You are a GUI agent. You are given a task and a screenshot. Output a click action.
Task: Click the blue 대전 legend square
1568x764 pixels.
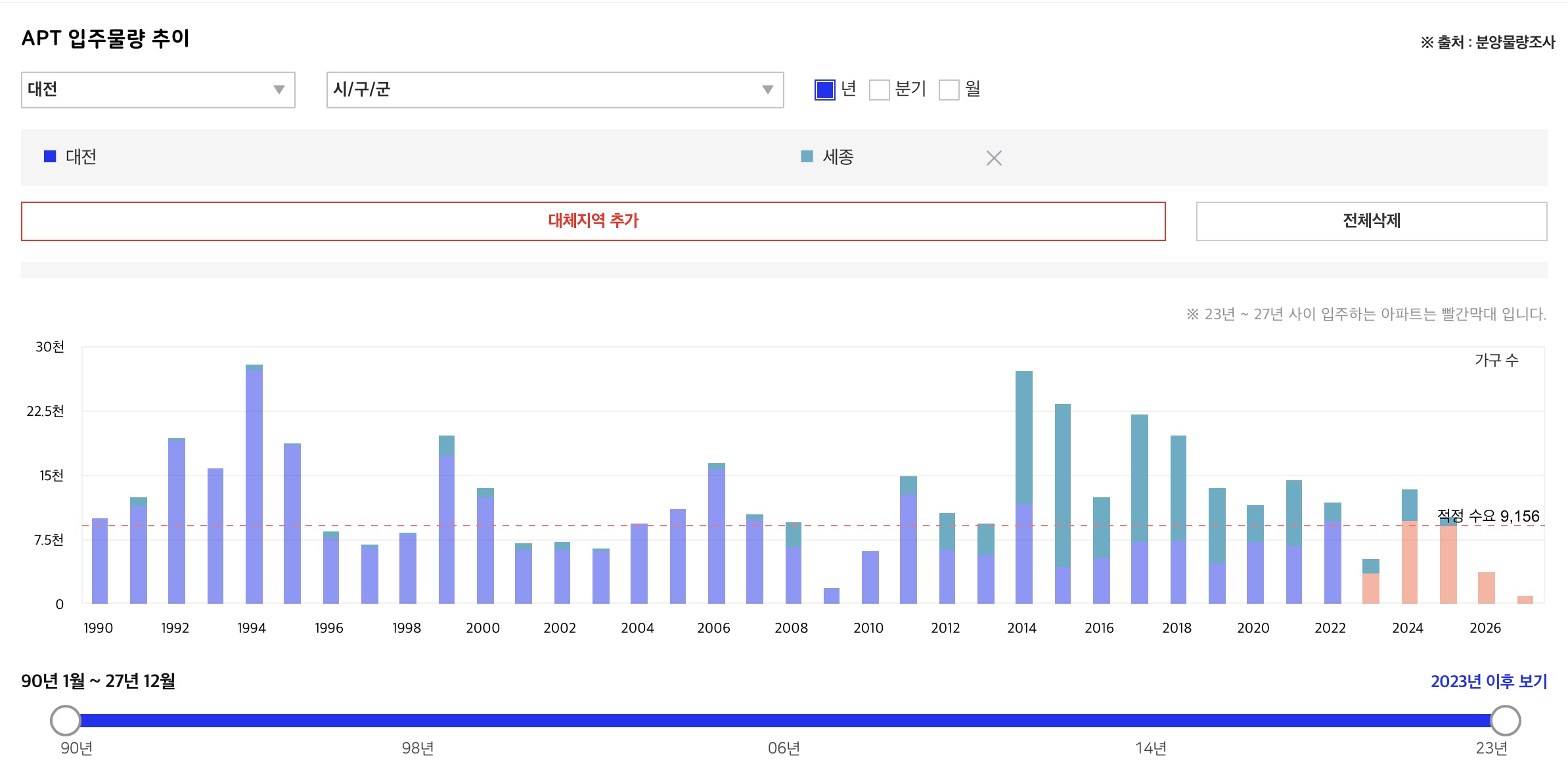[50, 156]
